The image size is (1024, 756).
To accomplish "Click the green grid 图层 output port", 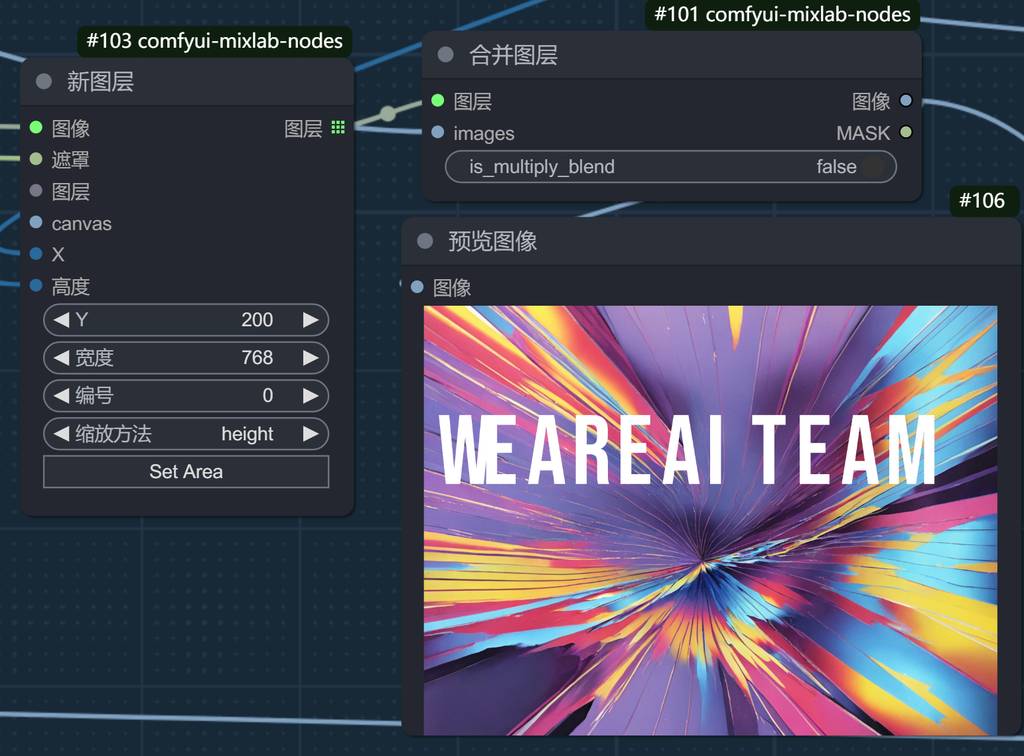I will click(x=338, y=127).
